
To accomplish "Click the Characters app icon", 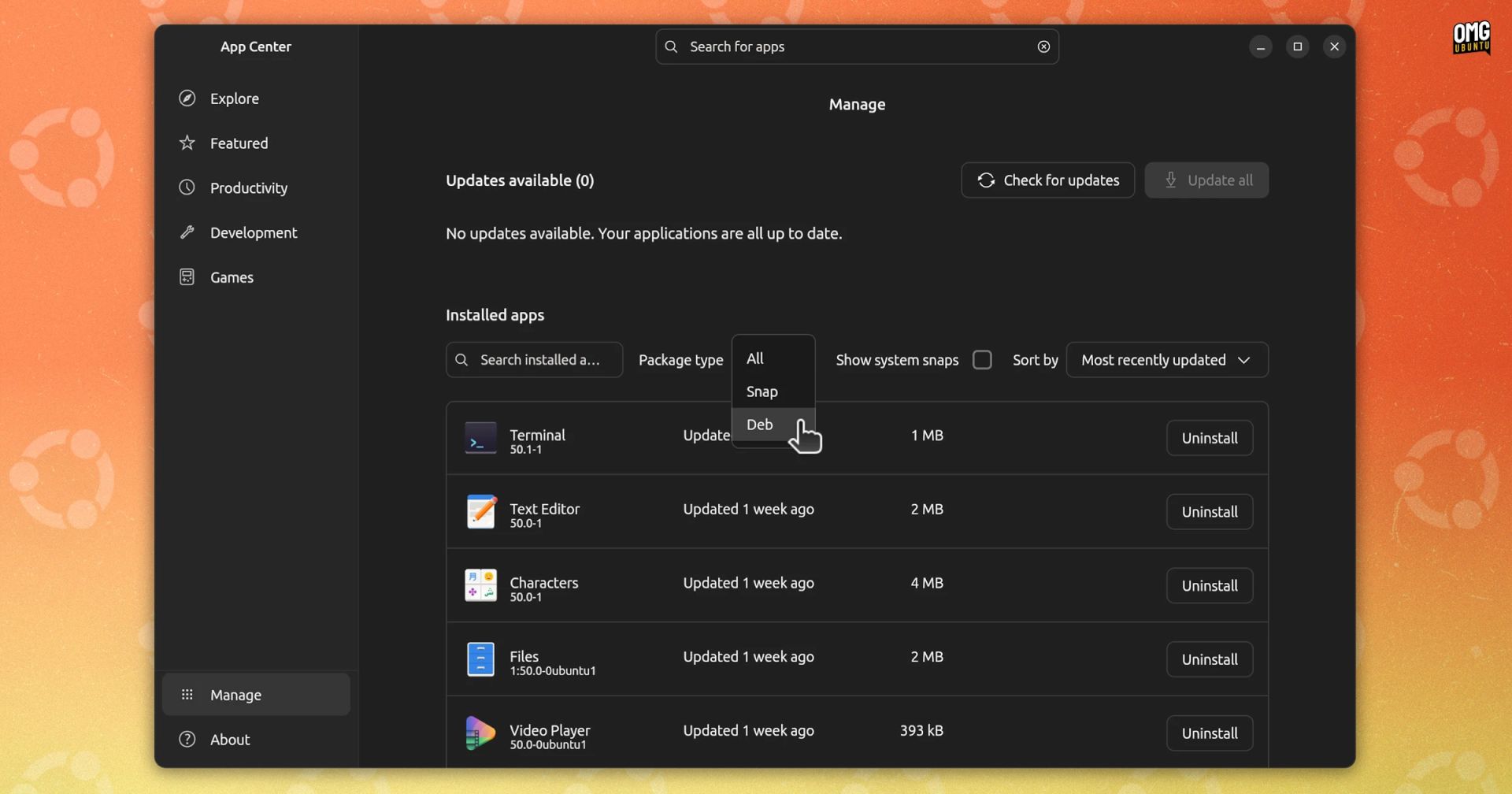I will pyautogui.click(x=480, y=585).
